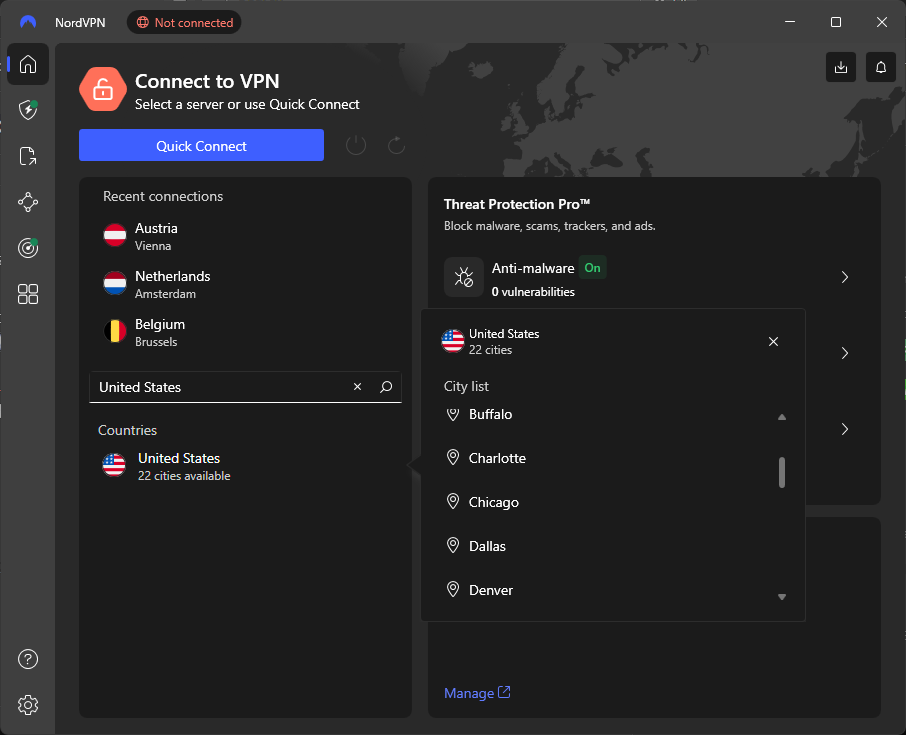The image size is (906, 735).
Task: Click the Not connected status badge
Action: [184, 23]
